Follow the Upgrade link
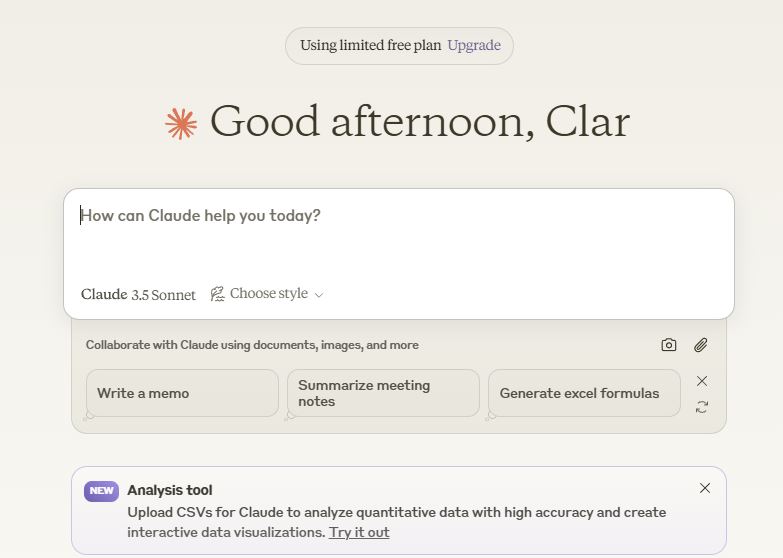 pyautogui.click(x=474, y=46)
